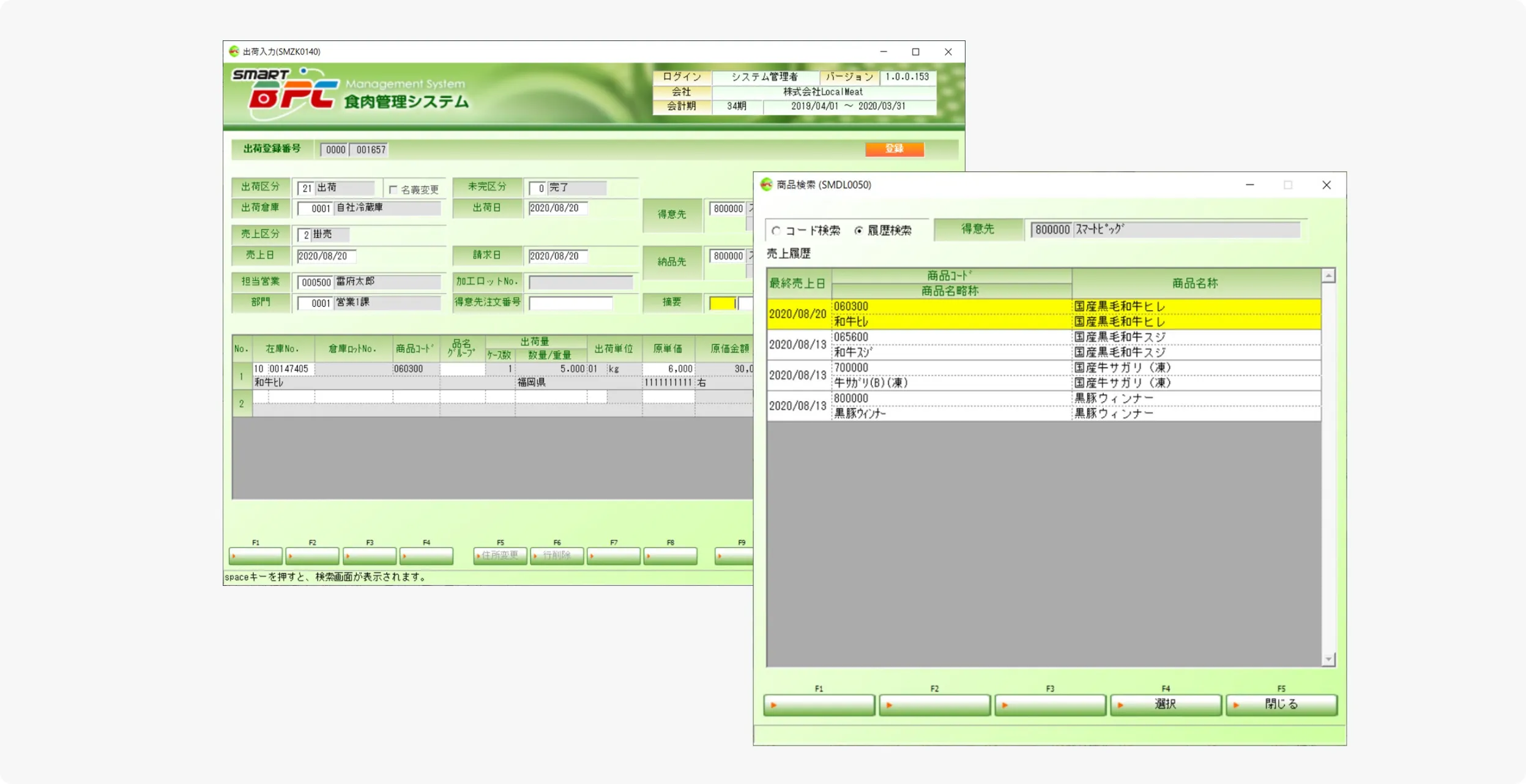The width and height of the screenshot is (1526, 784).
Task: Tick the 名義変更 checkbox
Action: 393,190
